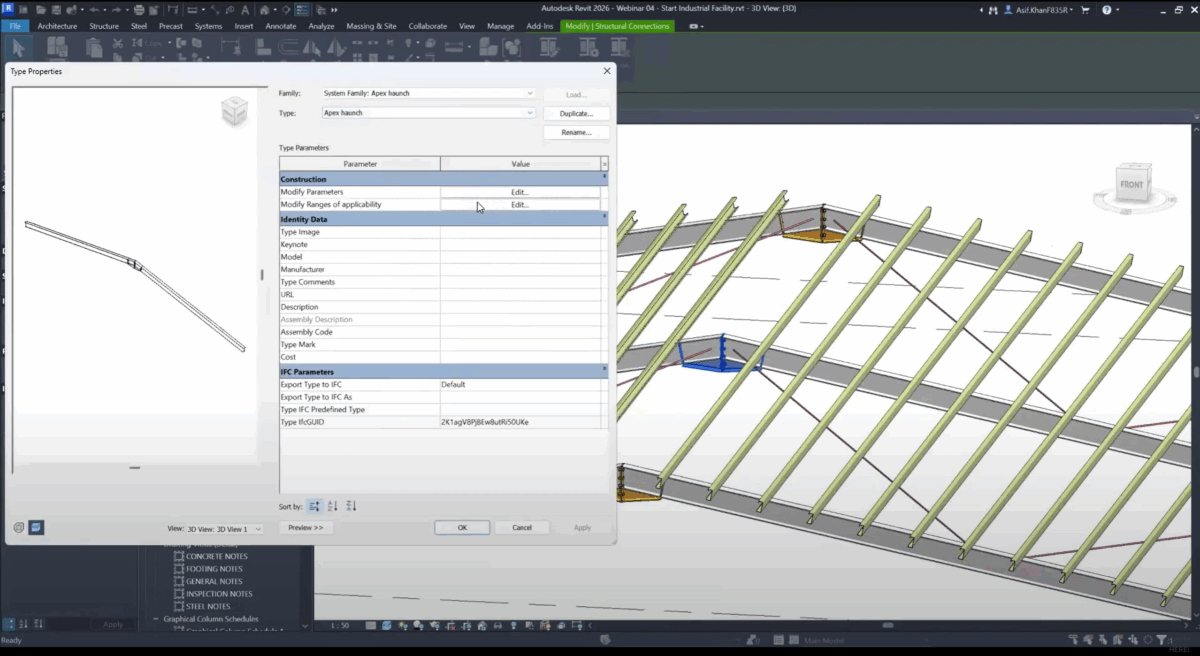The height and width of the screenshot is (656, 1200).
Task: Click the Open folder icon in quick access toolbar
Action: [41, 10]
